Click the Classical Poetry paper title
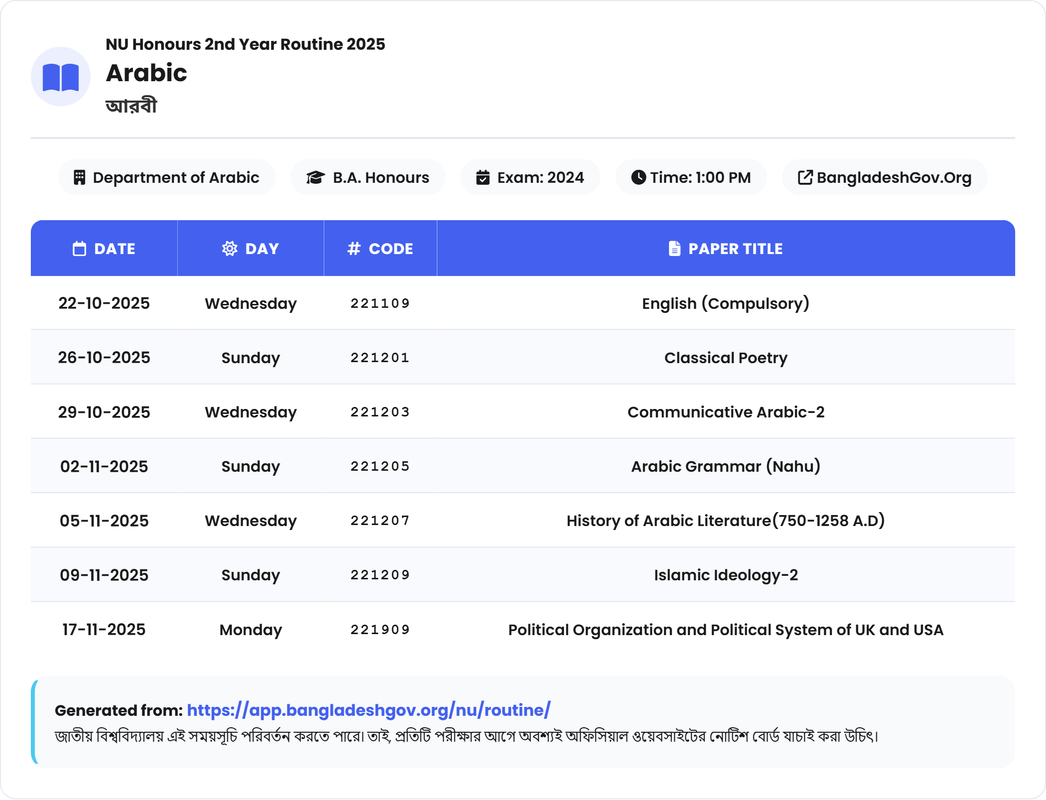1046x800 pixels. click(725, 358)
